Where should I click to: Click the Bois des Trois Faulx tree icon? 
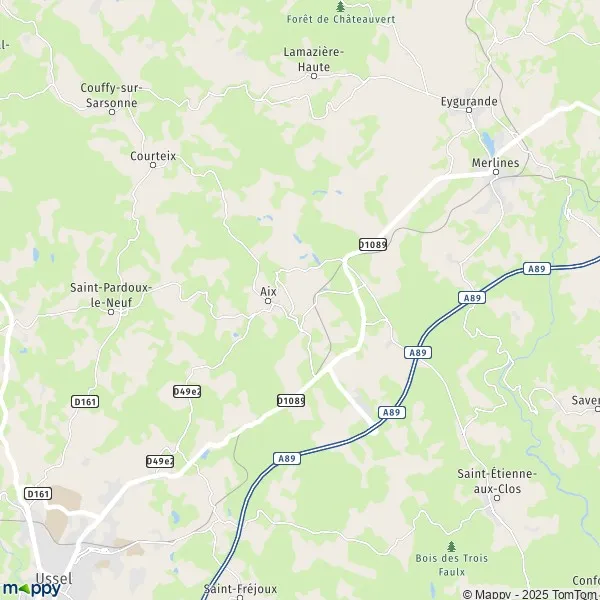click(452, 546)
